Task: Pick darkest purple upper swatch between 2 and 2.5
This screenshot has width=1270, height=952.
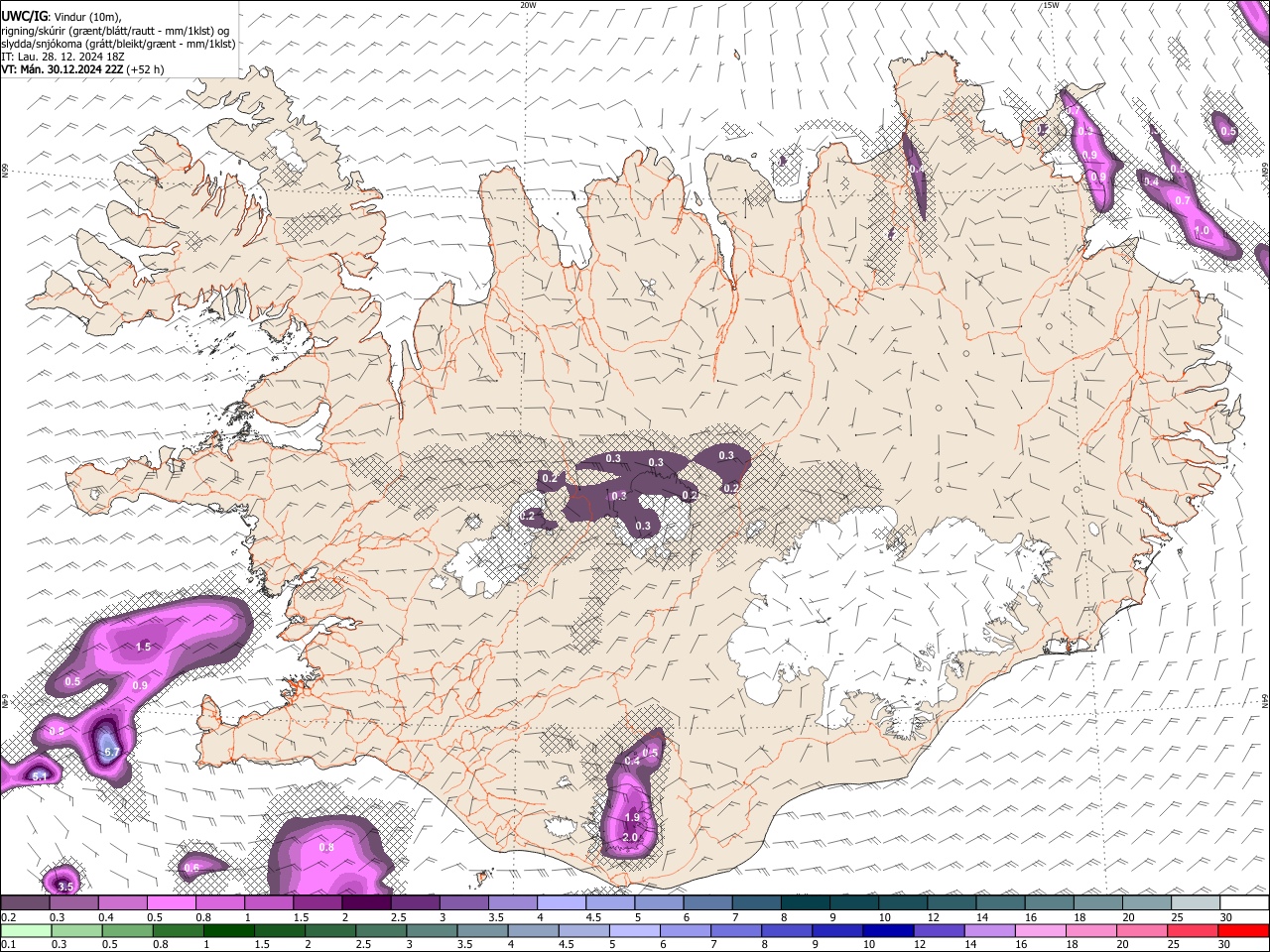Action: pos(366,903)
